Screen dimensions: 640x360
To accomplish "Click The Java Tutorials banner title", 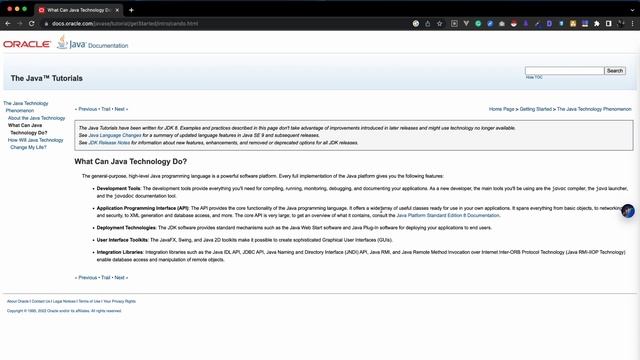I will (47, 78).
